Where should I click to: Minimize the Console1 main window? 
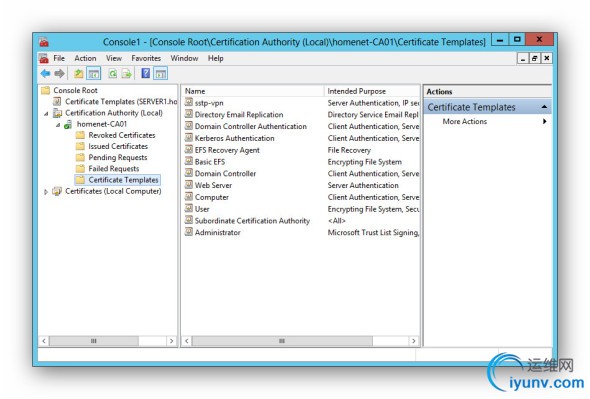point(500,40)
